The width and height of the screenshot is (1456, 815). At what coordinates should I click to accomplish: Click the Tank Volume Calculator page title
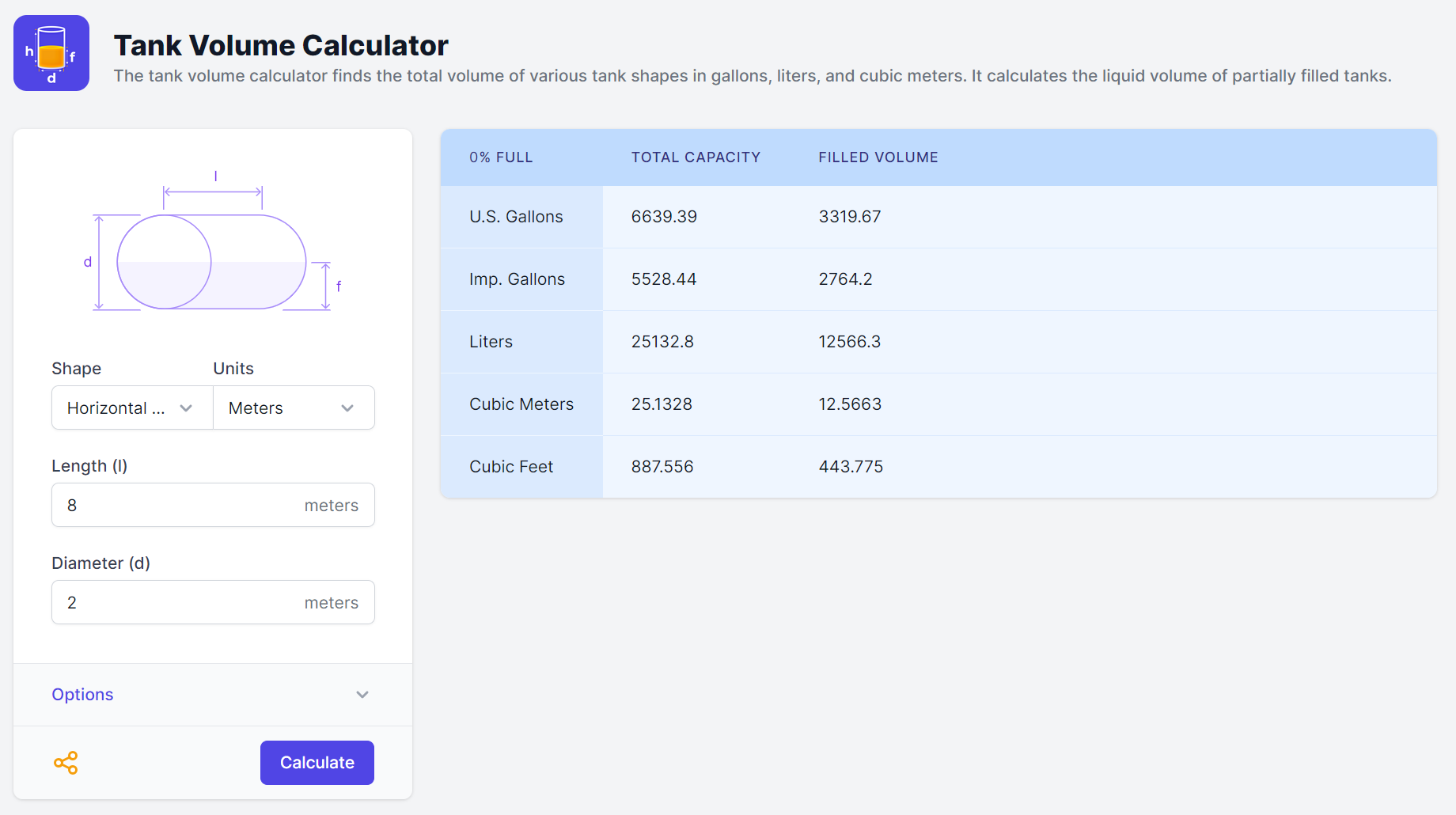tap(282, 45)
